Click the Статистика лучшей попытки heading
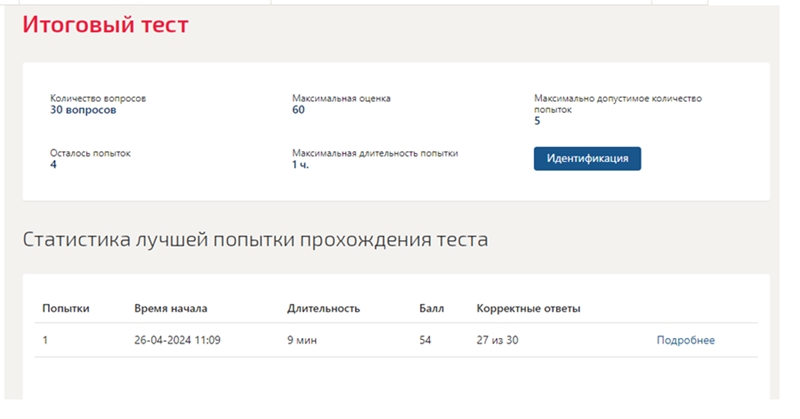Image resolution: width=800 pixels, height=419 pixels. pos(255,240)
